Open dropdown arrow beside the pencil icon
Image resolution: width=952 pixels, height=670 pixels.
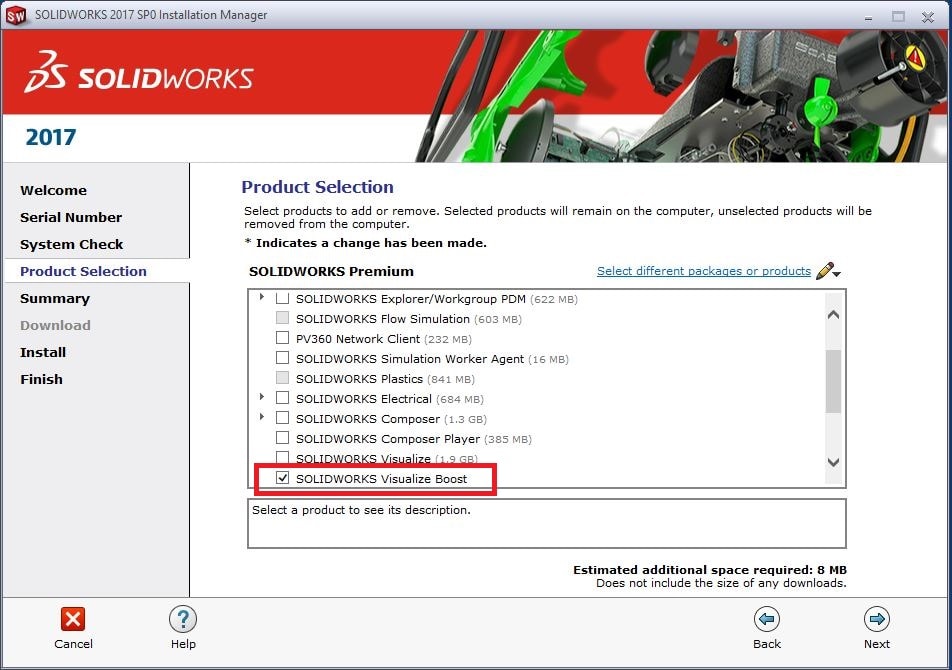(837, 274)
